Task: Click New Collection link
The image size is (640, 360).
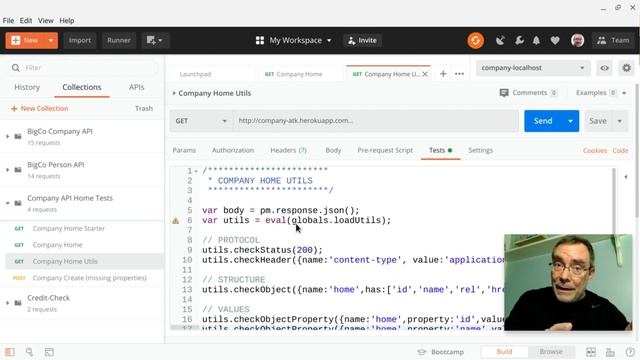Action: 40,109
